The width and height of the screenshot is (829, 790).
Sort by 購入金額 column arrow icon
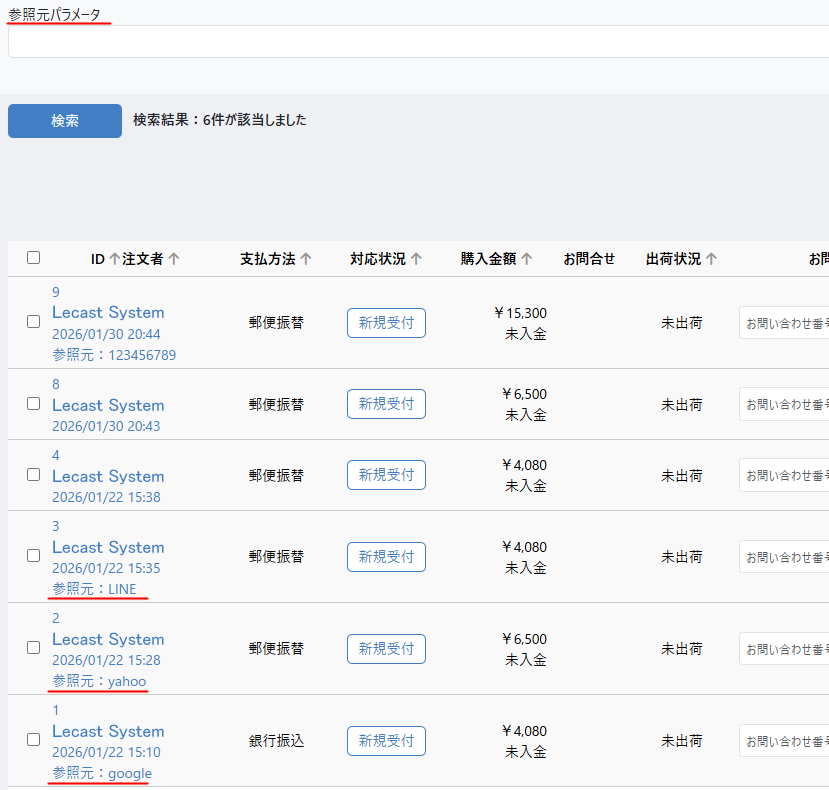526,259
